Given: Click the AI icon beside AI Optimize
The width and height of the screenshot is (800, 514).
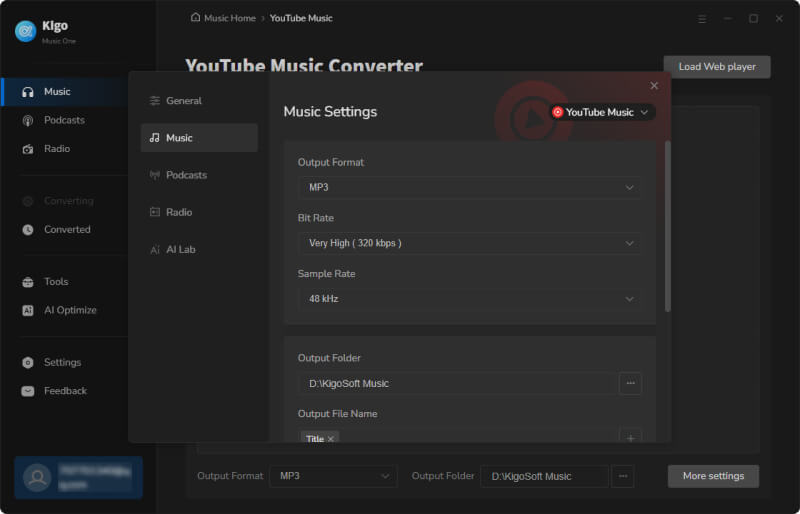Looking at the screenshot, I should (x=28, y=310).
